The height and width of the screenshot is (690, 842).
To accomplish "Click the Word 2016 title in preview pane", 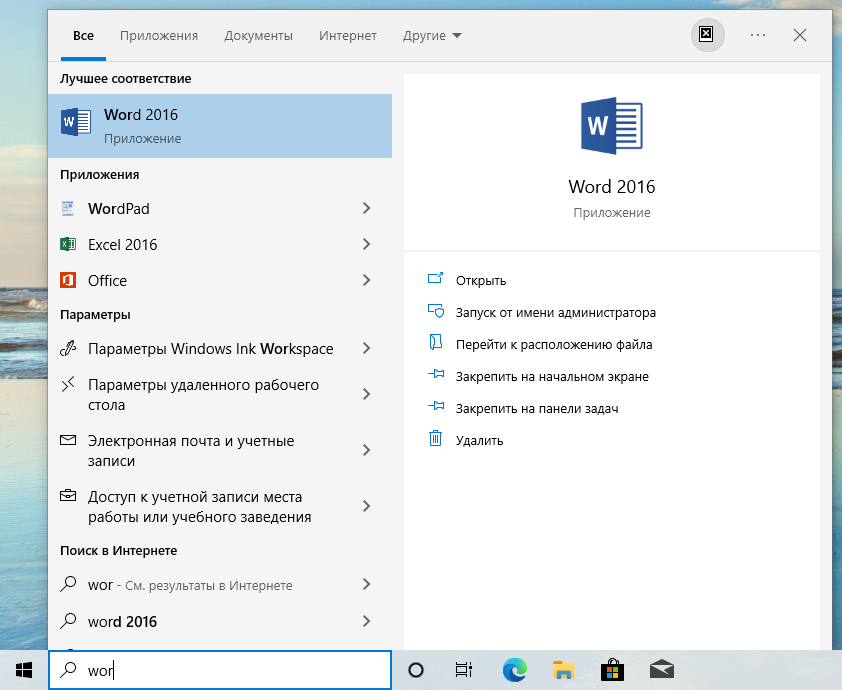I will click(612, 186).
